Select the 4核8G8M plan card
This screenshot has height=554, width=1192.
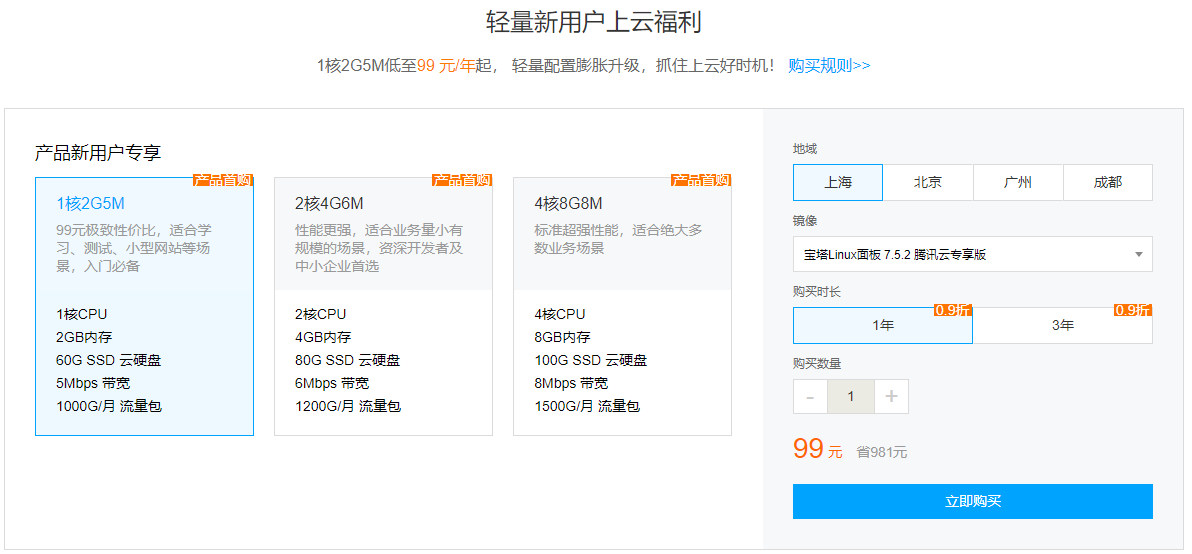point(623,306)
